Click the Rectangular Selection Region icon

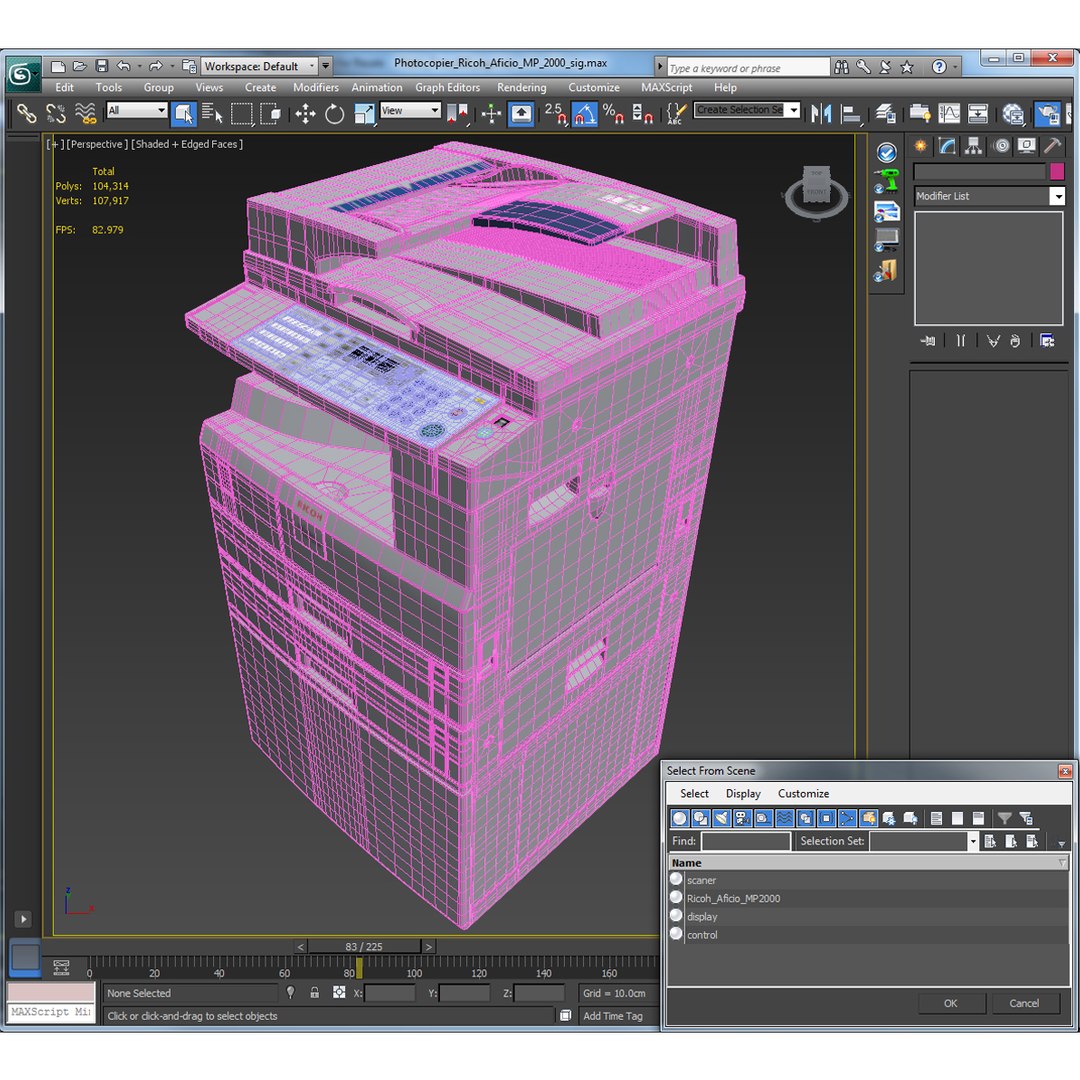tap(242, 113)
